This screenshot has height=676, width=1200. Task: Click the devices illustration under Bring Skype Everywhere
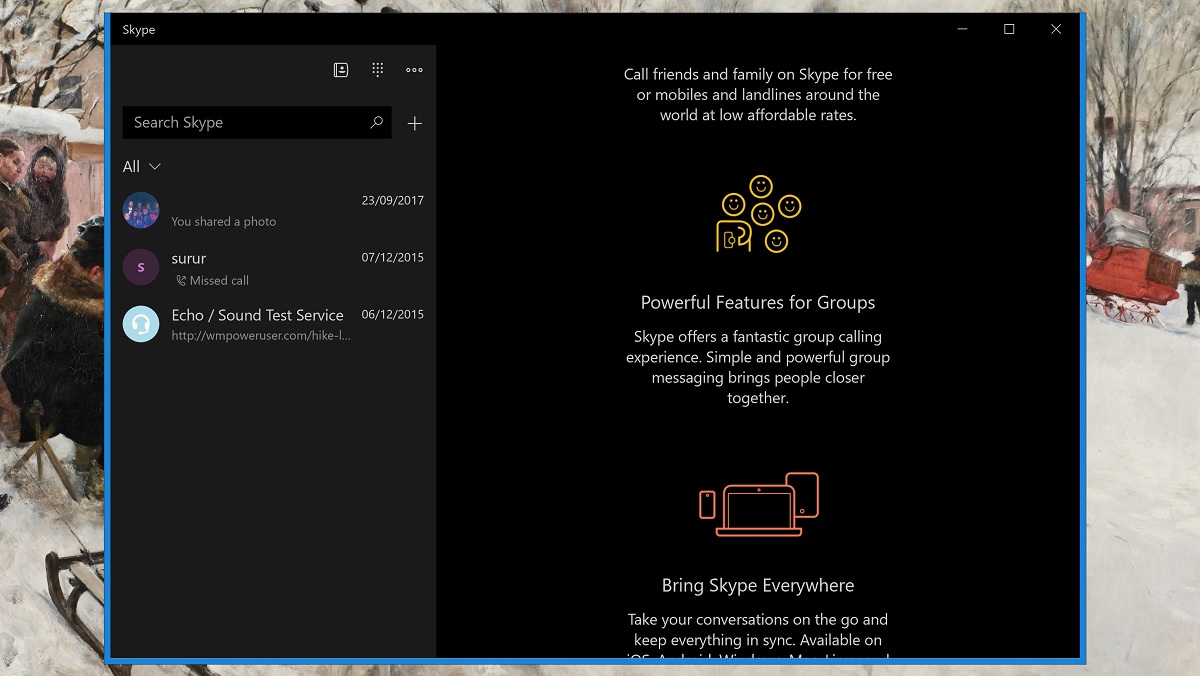(x=758, y=504)
